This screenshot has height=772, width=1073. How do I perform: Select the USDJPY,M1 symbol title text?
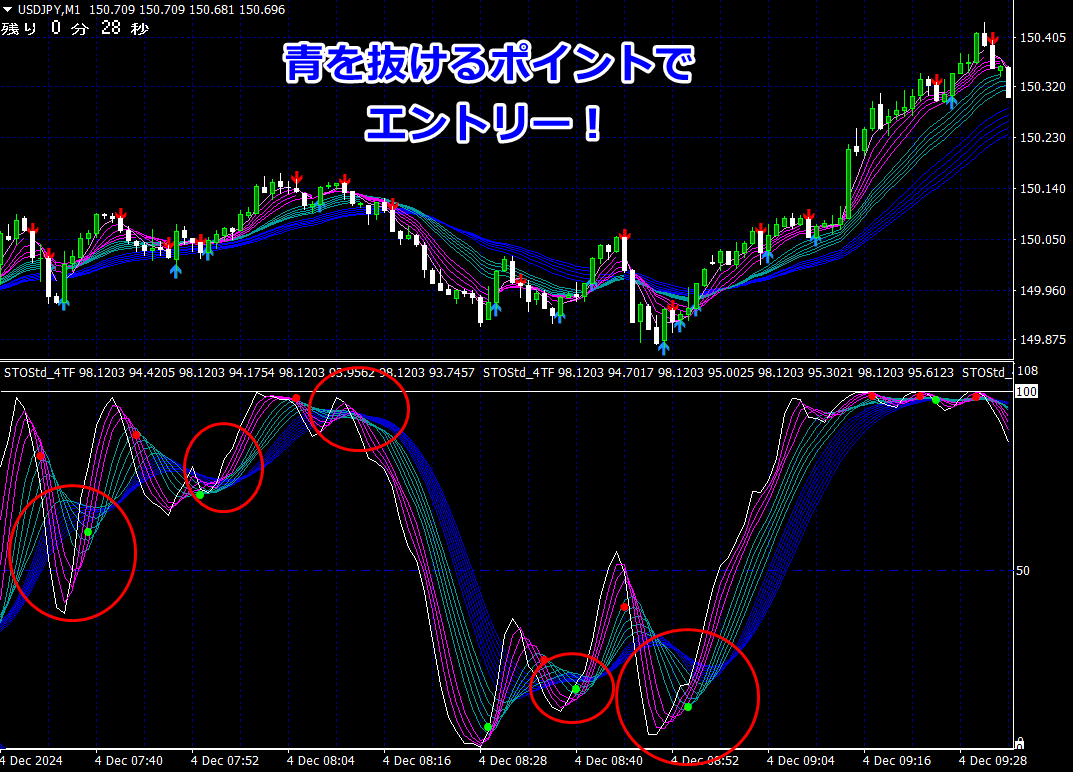(49, 10)
